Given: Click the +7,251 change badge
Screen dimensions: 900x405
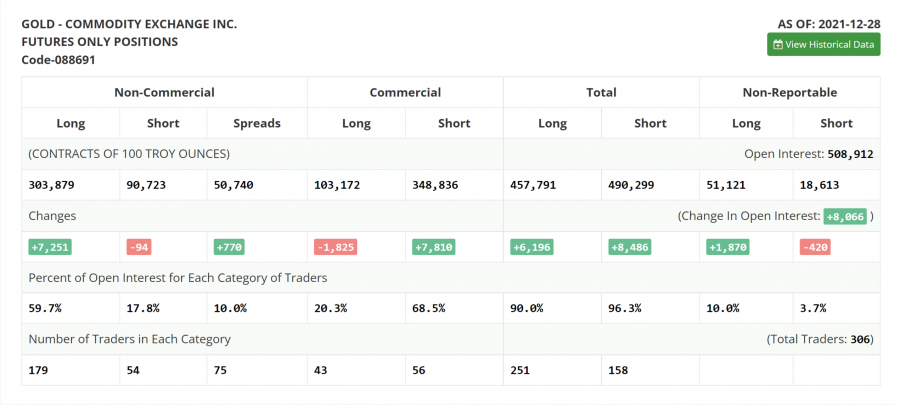Looking at the screenshot, I should [x=50, y=247].
